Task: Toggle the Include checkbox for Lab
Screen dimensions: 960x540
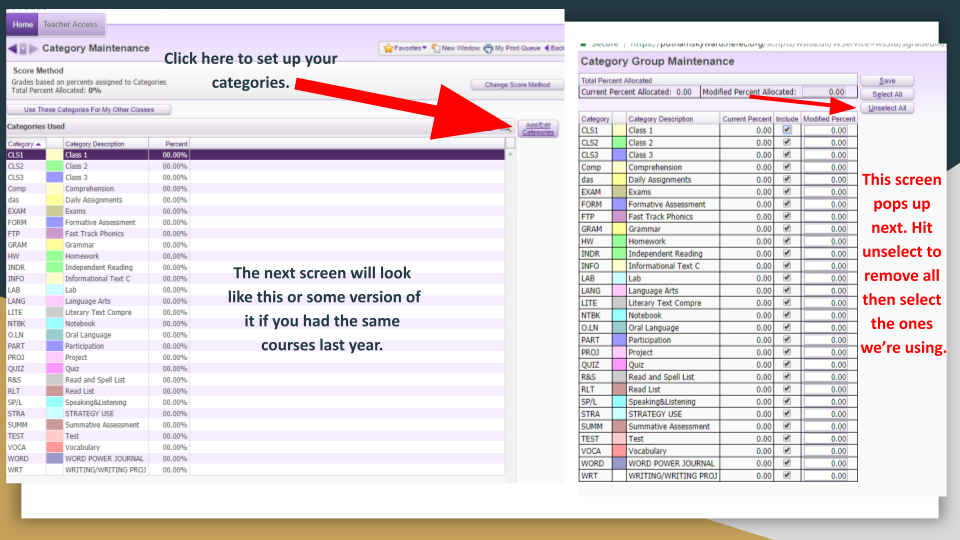Action: point(787,278)
